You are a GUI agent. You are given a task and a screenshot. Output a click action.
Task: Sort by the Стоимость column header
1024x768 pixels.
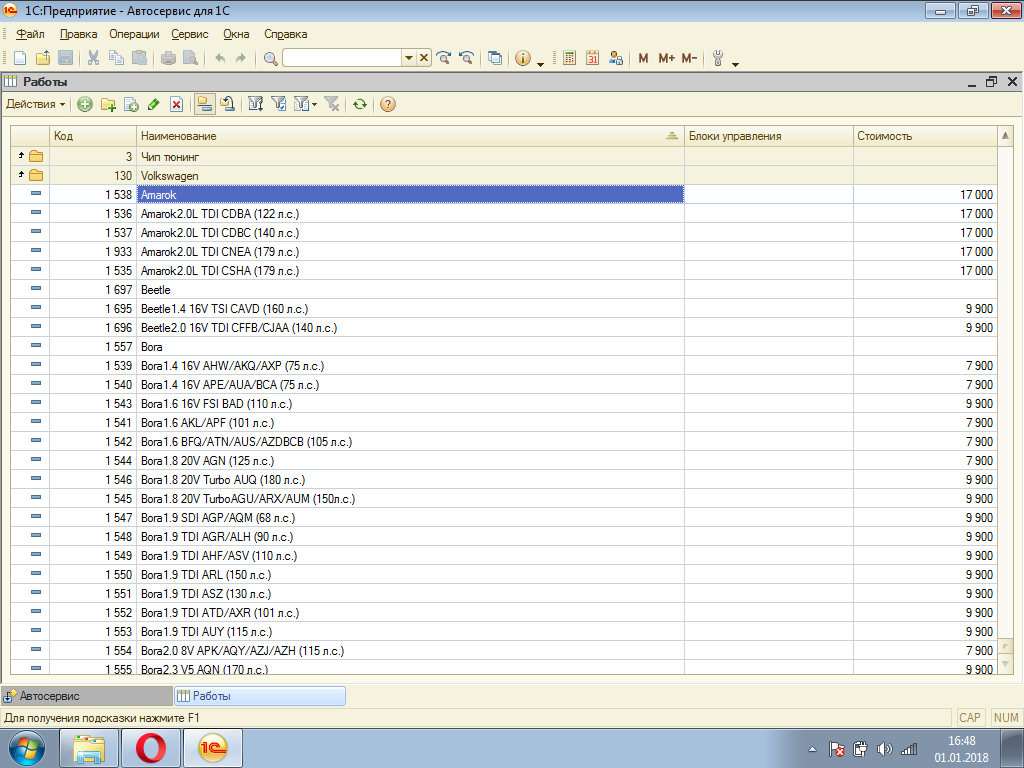pos(925,136)
